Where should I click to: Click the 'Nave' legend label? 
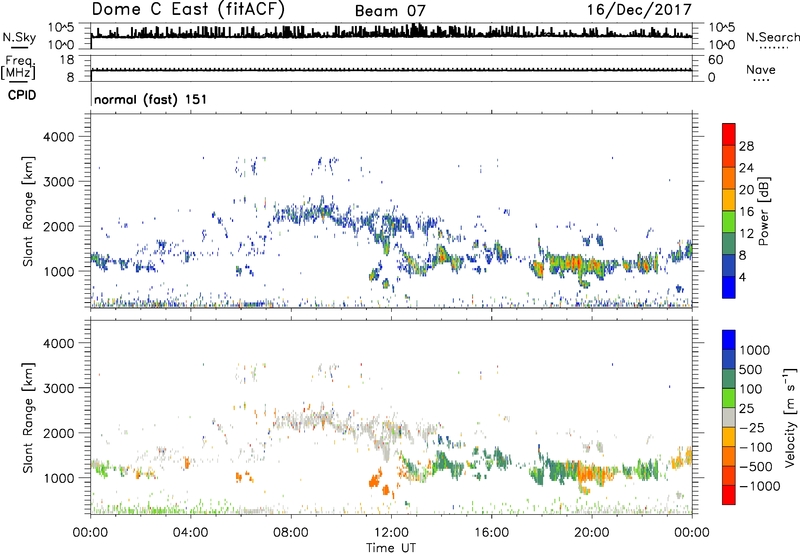click(x=761, y=69)
